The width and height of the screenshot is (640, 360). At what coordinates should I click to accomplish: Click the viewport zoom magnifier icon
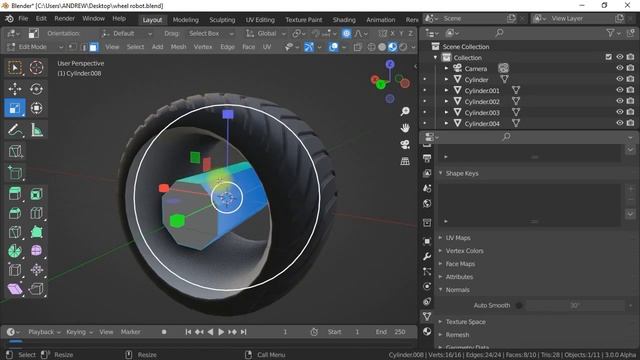(x=405, y=111)
